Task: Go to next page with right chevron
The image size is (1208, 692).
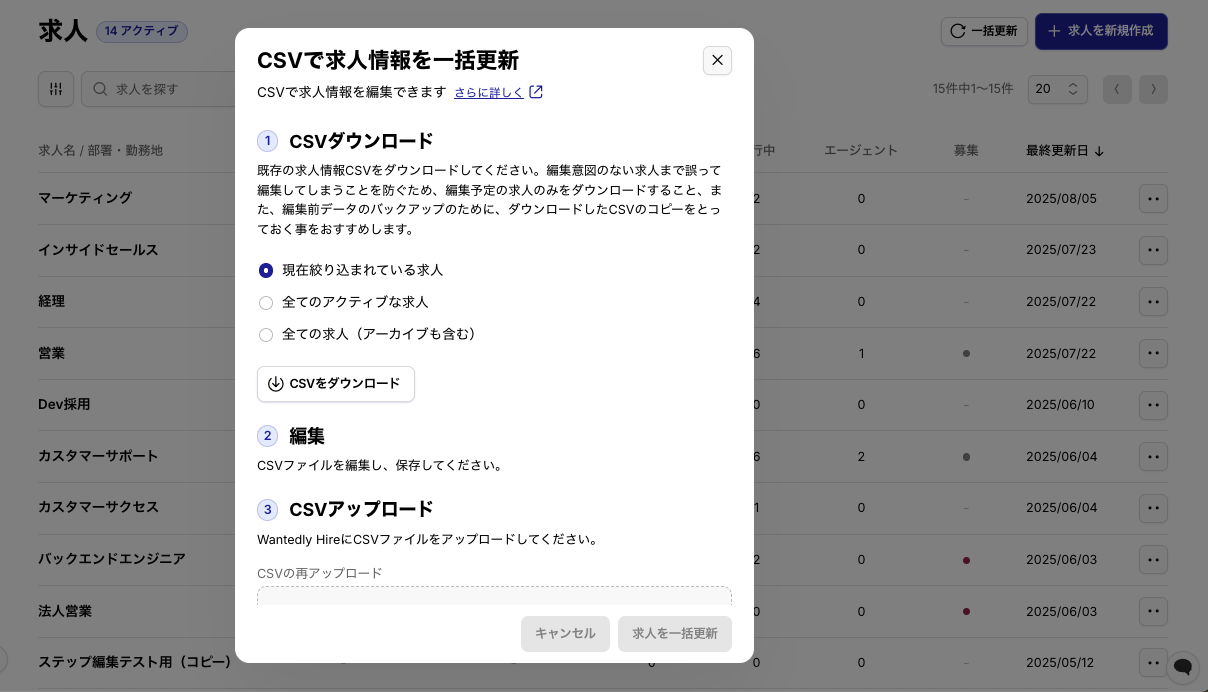Action: tap(1153, 89)
